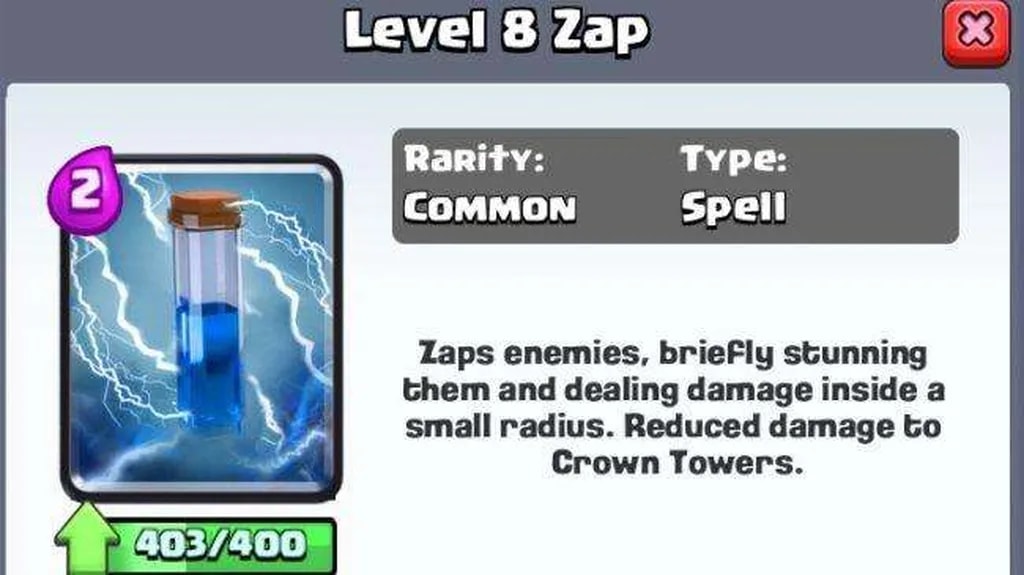Select the 'Crown Towers.' text

click(x=677, y=463)
